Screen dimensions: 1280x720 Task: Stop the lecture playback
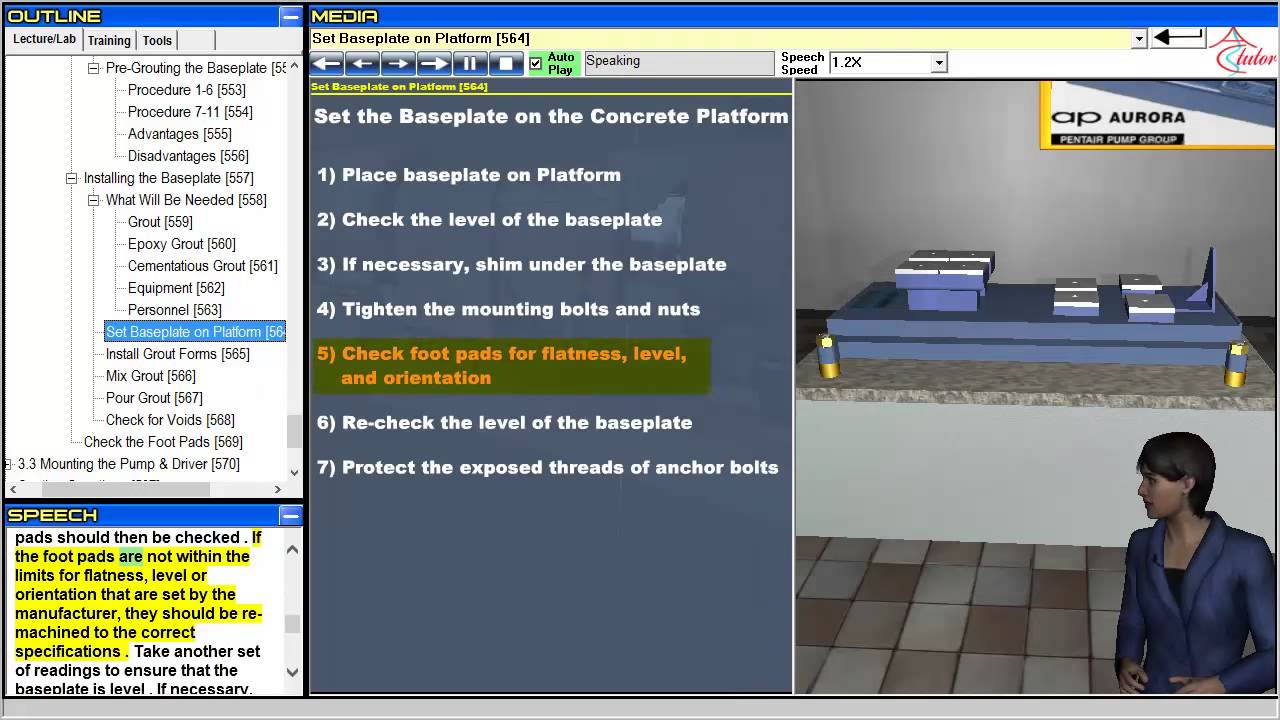[506, 63]
